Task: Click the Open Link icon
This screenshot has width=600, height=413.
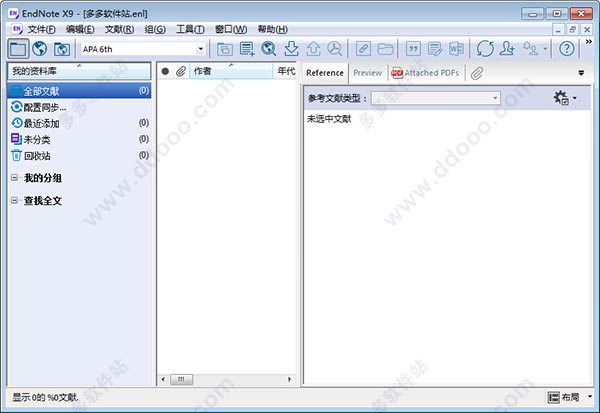Action: tap(363, 49)
